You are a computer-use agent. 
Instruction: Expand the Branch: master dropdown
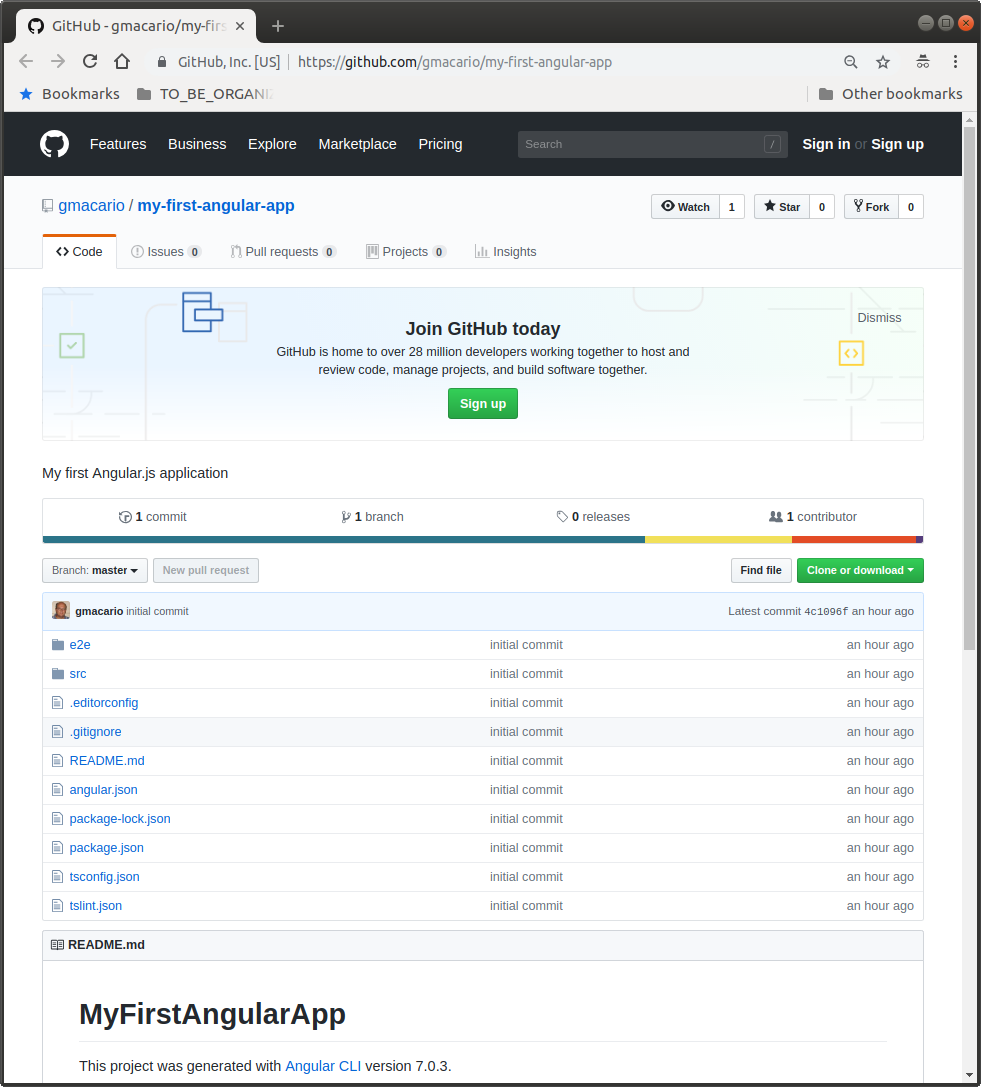[x=95, y=571]
